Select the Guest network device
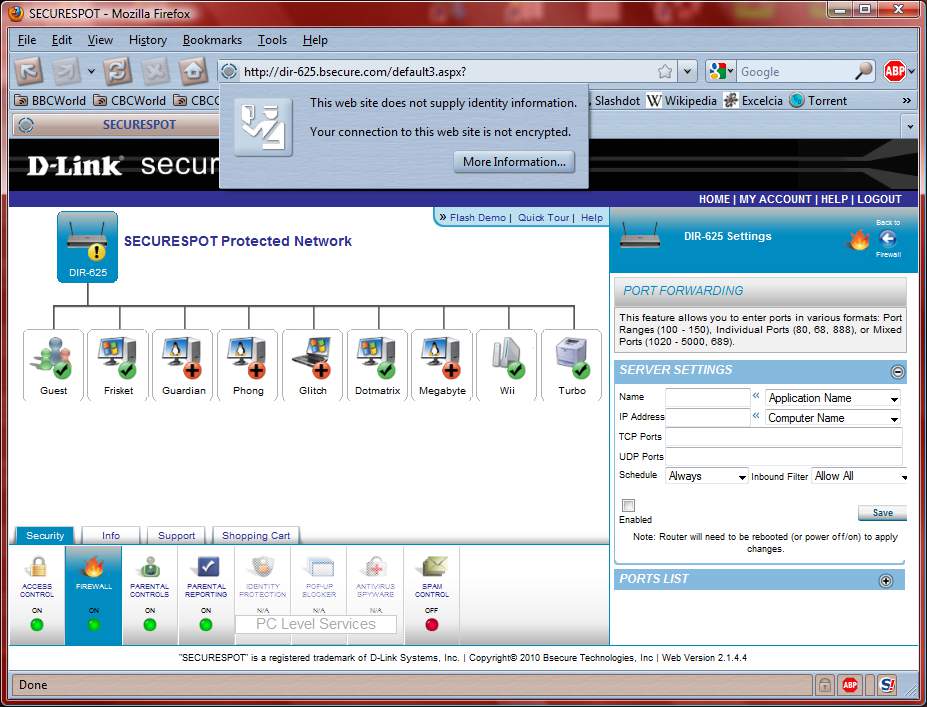 coord(53,365)
